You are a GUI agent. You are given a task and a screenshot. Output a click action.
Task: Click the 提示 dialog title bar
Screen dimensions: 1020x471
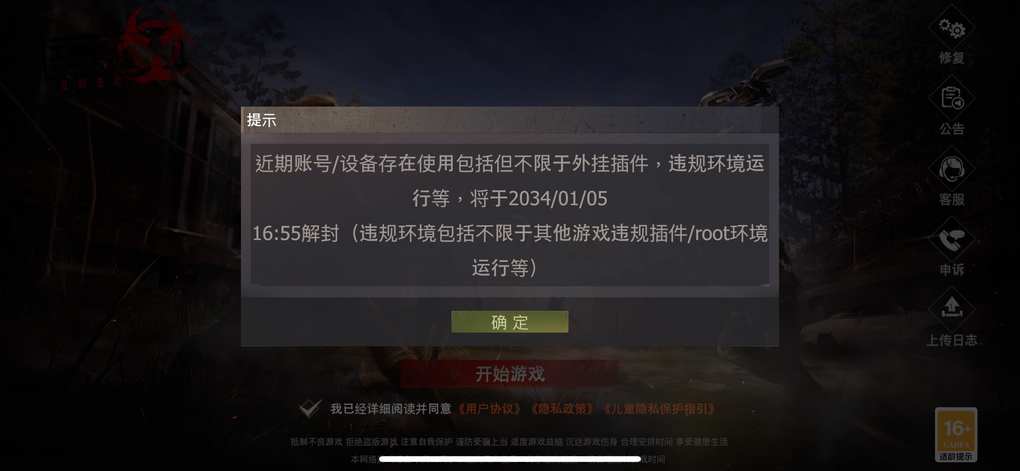[510, 120]
